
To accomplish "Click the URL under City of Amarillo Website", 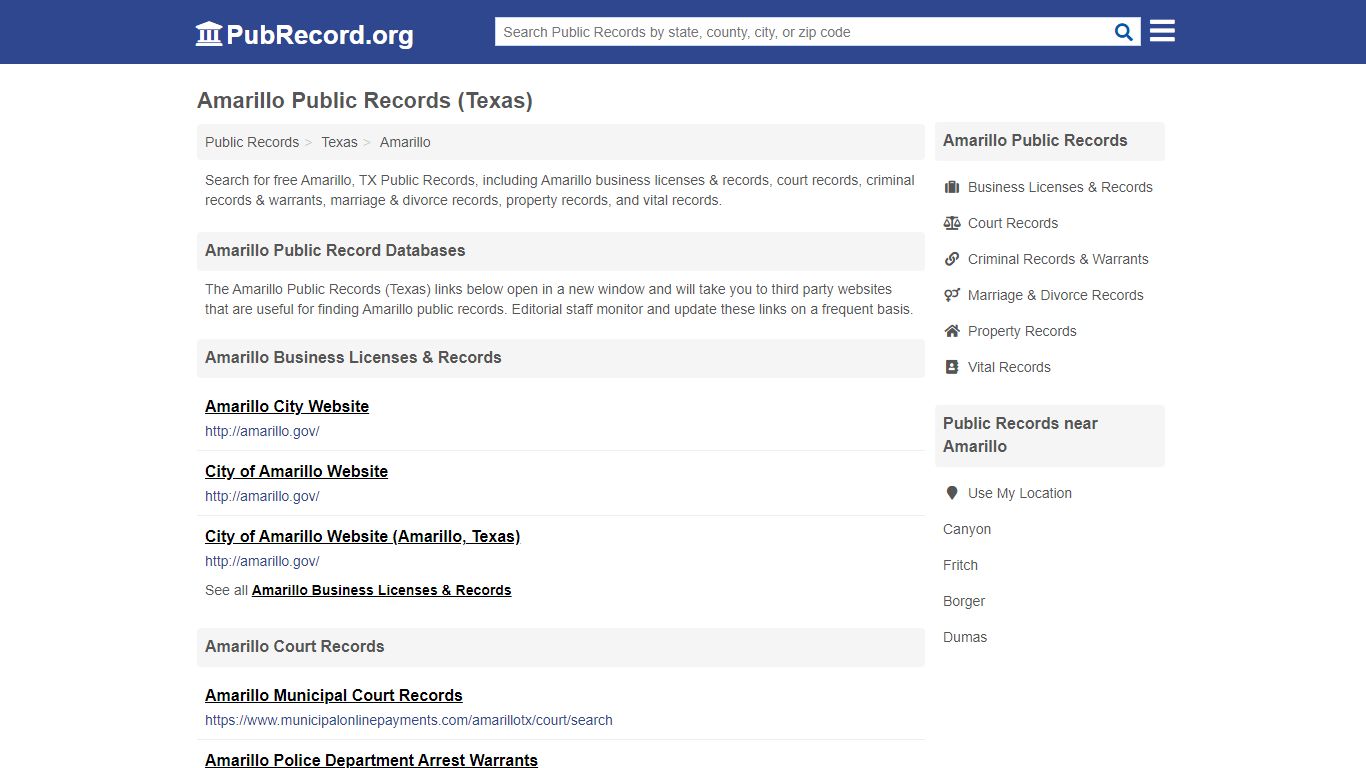I will pyautogui.click(x=262, y=496).
